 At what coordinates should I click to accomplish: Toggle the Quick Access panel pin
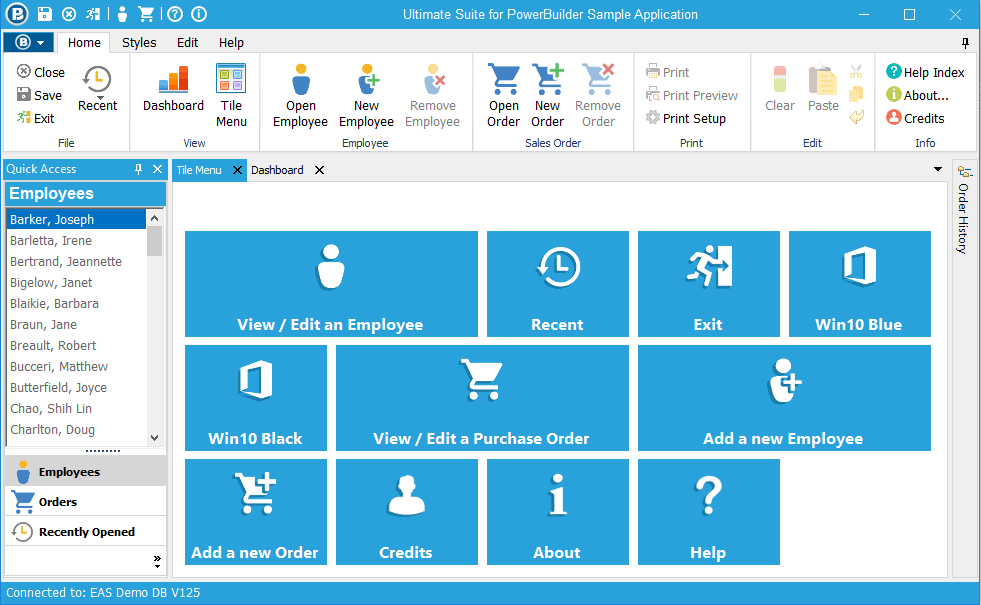[x=138, y=169]
